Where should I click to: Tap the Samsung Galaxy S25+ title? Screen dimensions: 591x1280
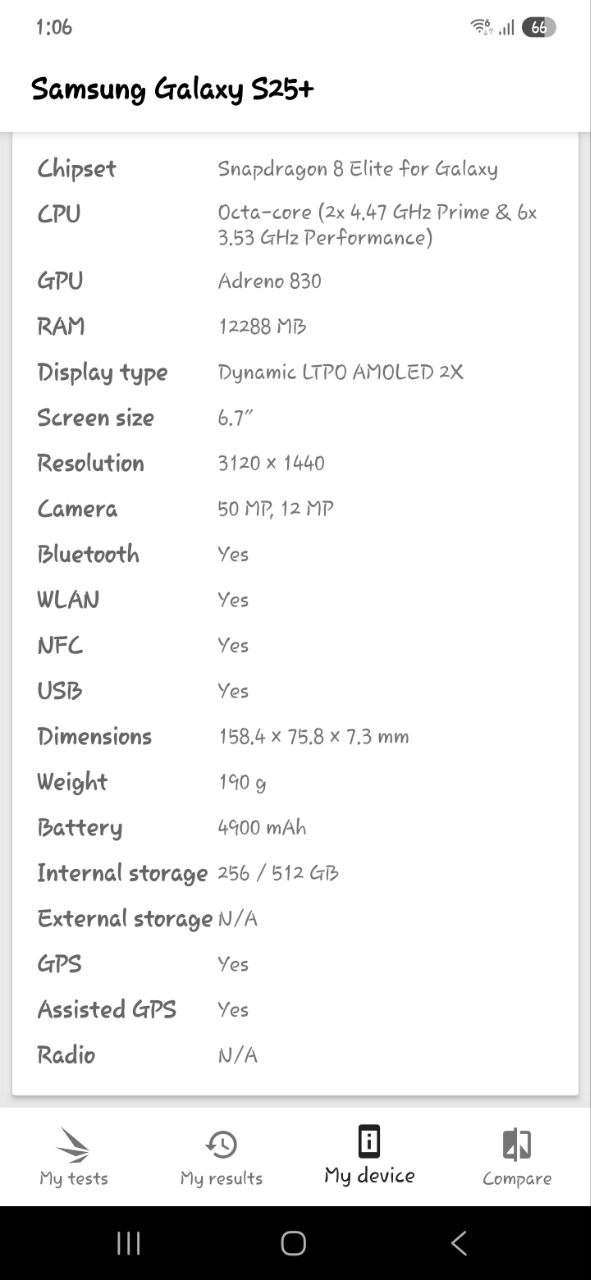(x=173, y=89)
